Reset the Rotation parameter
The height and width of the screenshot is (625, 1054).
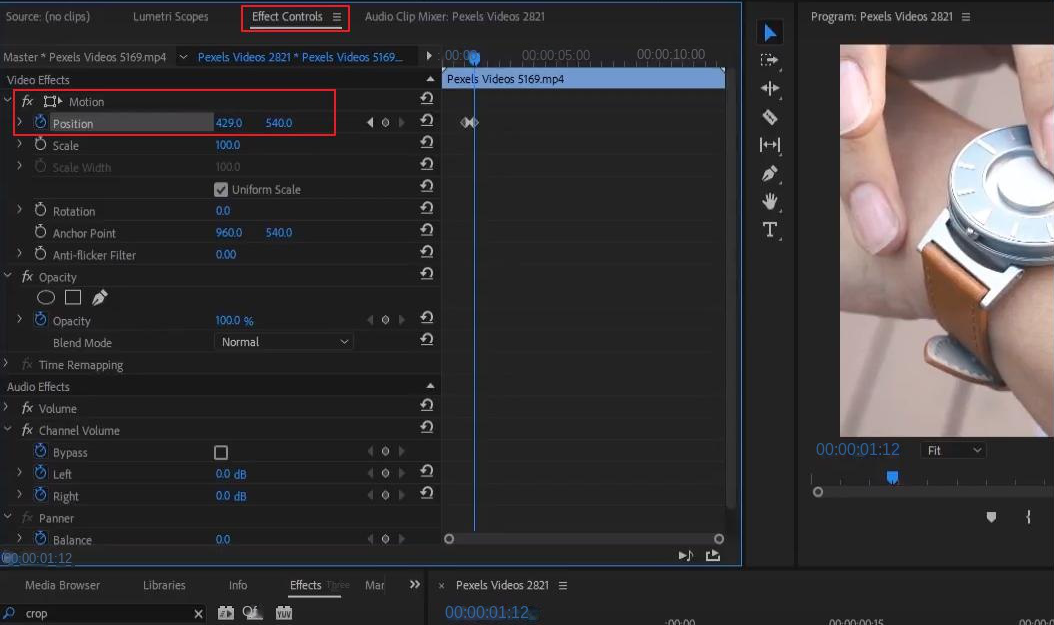426,208
